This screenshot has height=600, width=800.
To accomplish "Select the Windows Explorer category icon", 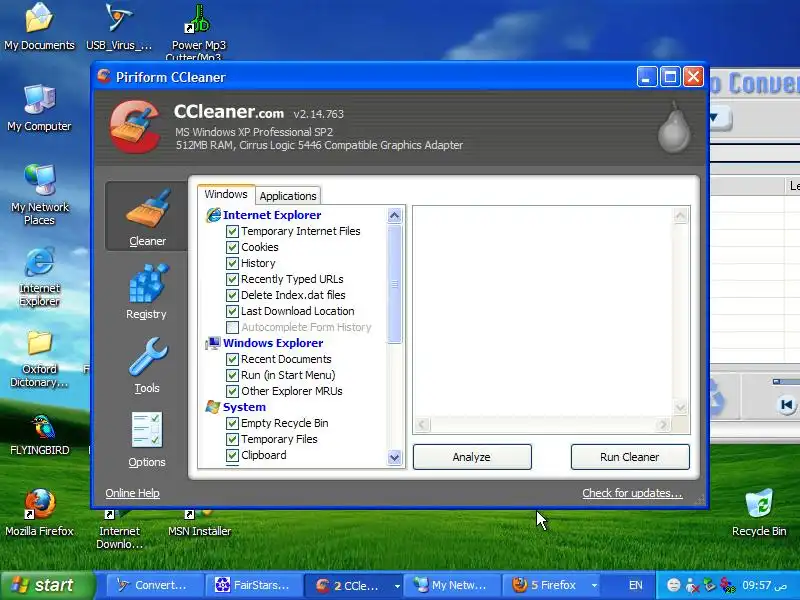I will click(x=213, y=343).
